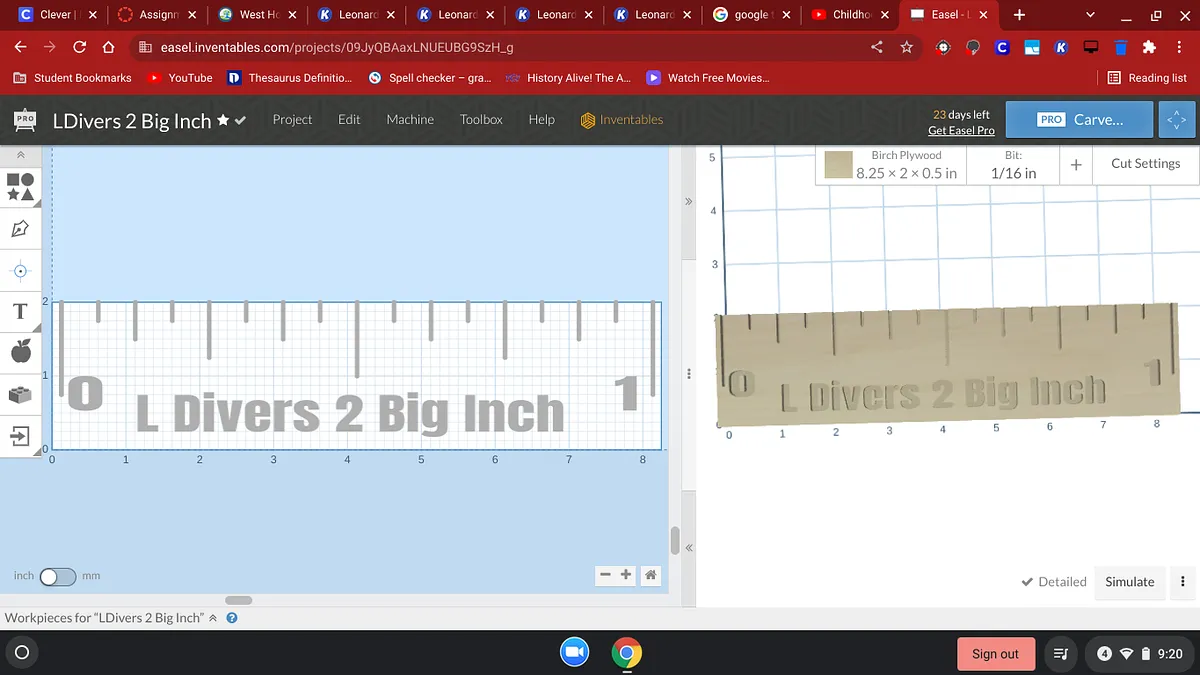This screenshot has width=1200, height=675.
Task: Open the preview three-dot options menu
Action: click(x=1183, y=582)
